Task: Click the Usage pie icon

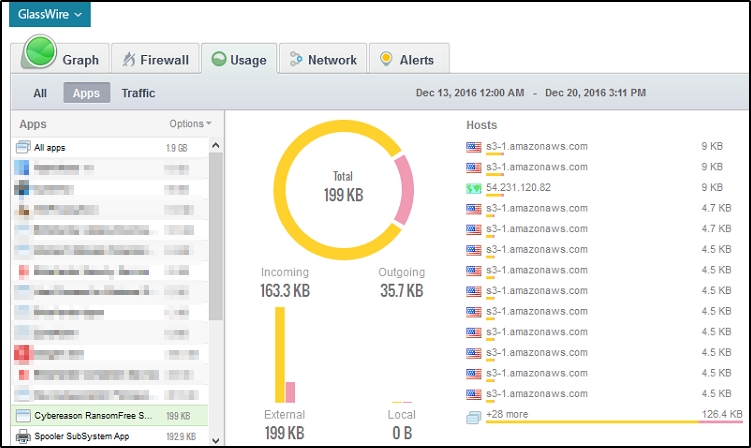Action: click(x=219, y=59)
